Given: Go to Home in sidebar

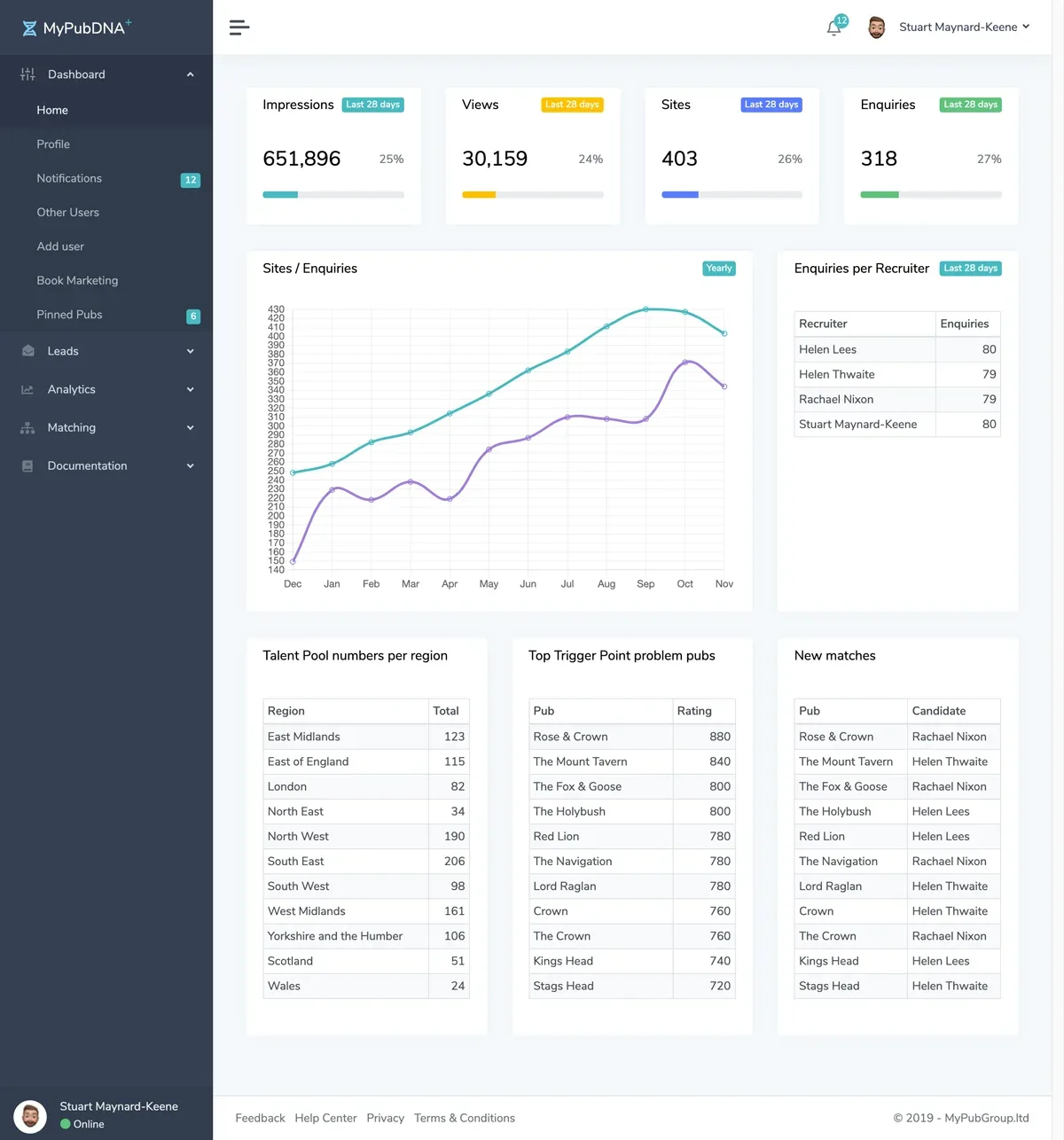Looking at the screenshot, I should point(52,110).
